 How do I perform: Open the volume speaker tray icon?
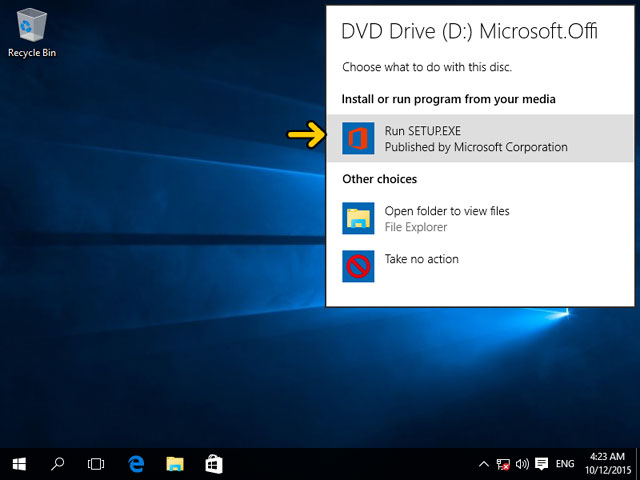pos(522,464)
